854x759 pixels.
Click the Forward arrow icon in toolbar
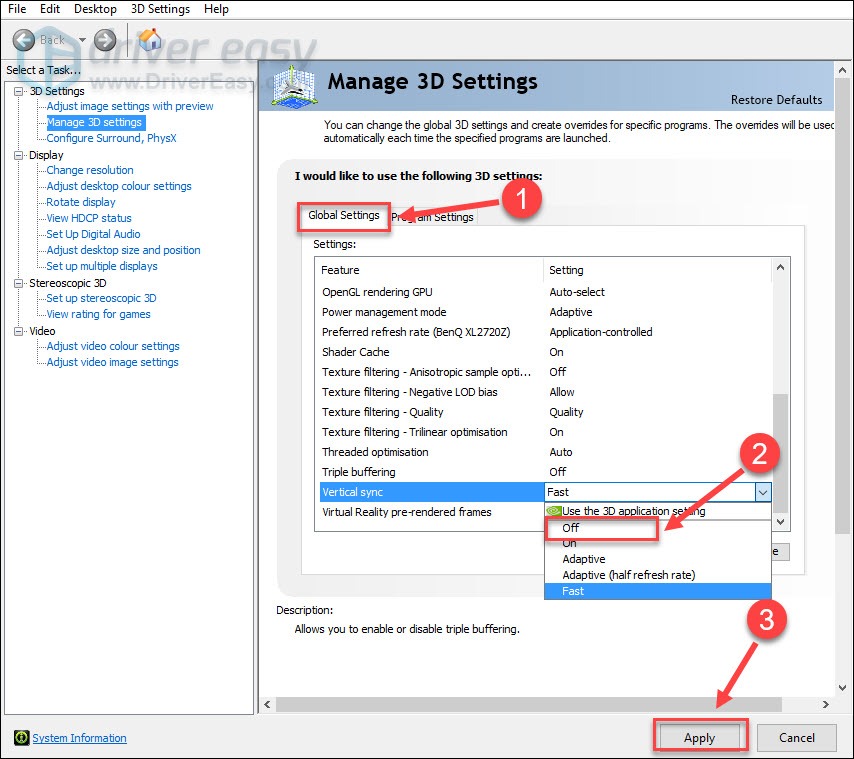[105, 40]
